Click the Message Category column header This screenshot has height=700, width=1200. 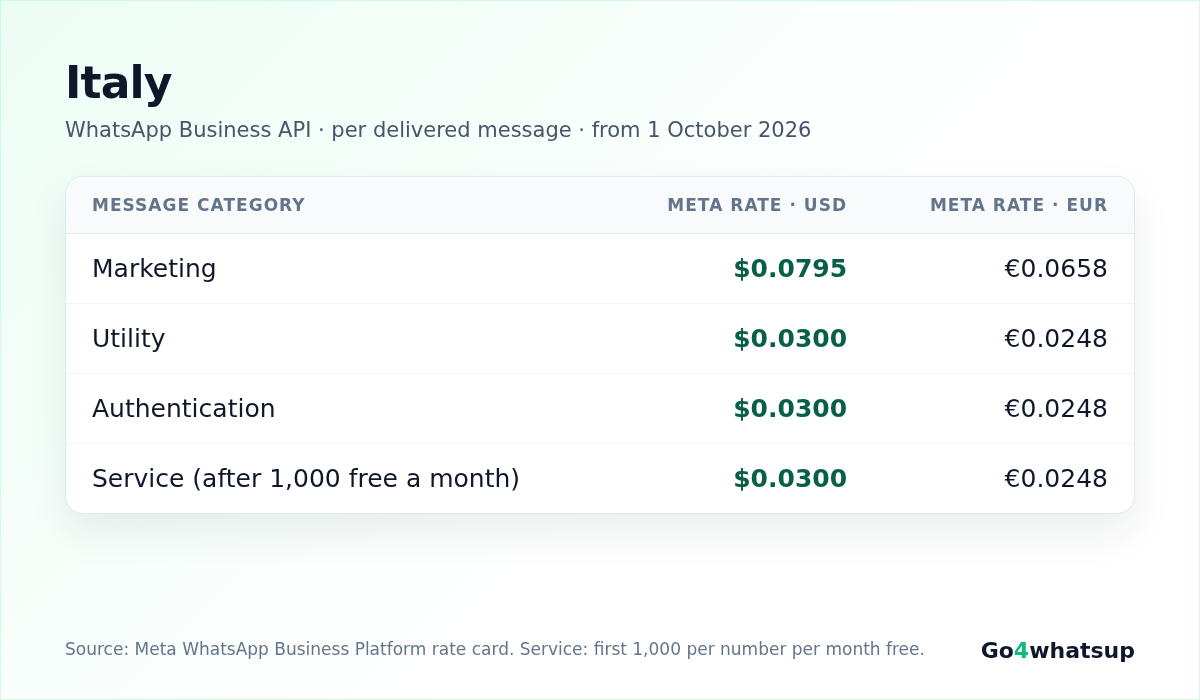click(x=198, y=205)
